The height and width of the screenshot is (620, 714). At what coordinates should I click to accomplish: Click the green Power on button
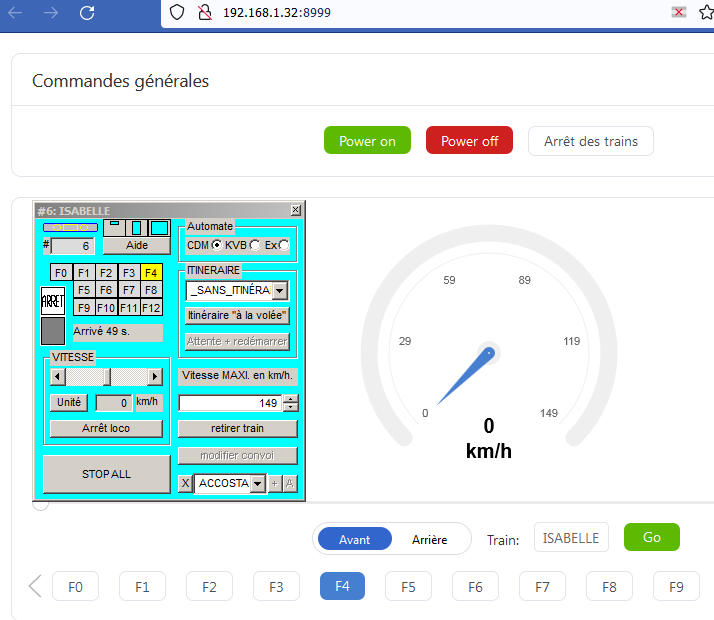tap(367, 141)
